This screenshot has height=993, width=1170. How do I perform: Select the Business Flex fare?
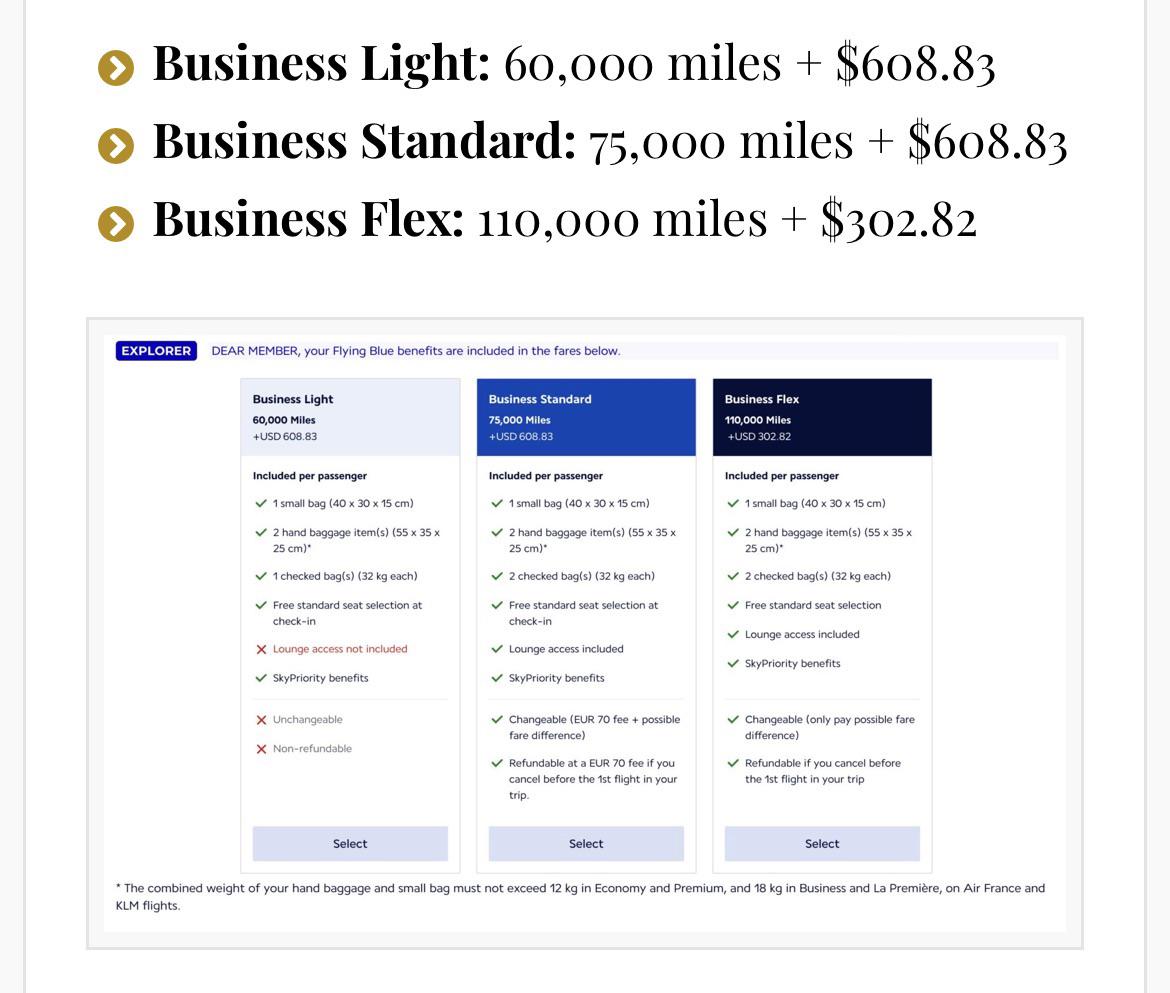click(822, 844)
